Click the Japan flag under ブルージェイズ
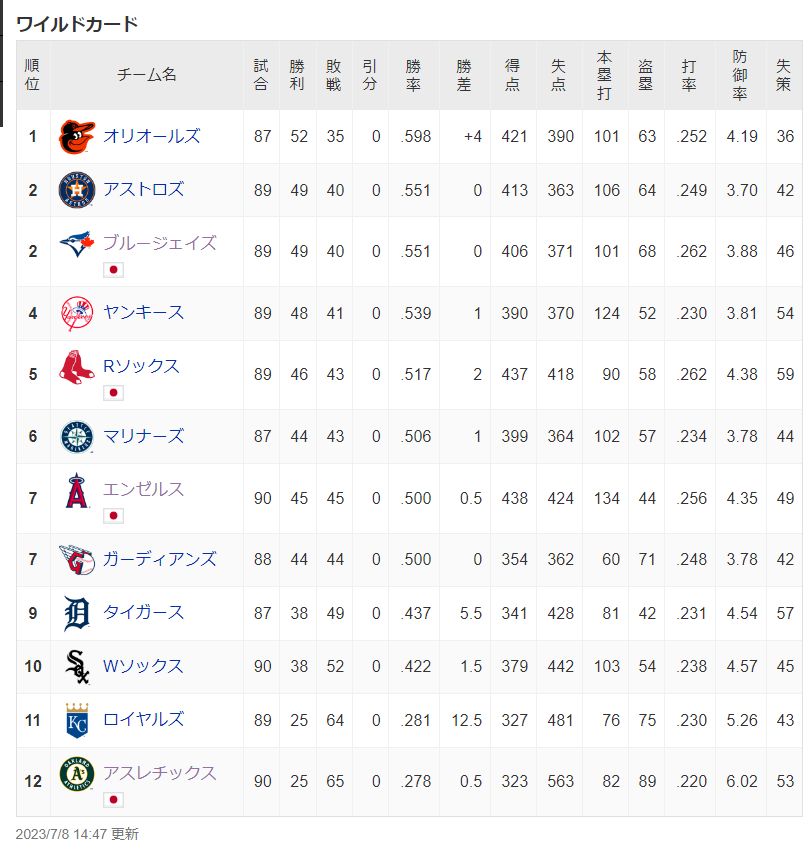810x854 pixels. 113,270
